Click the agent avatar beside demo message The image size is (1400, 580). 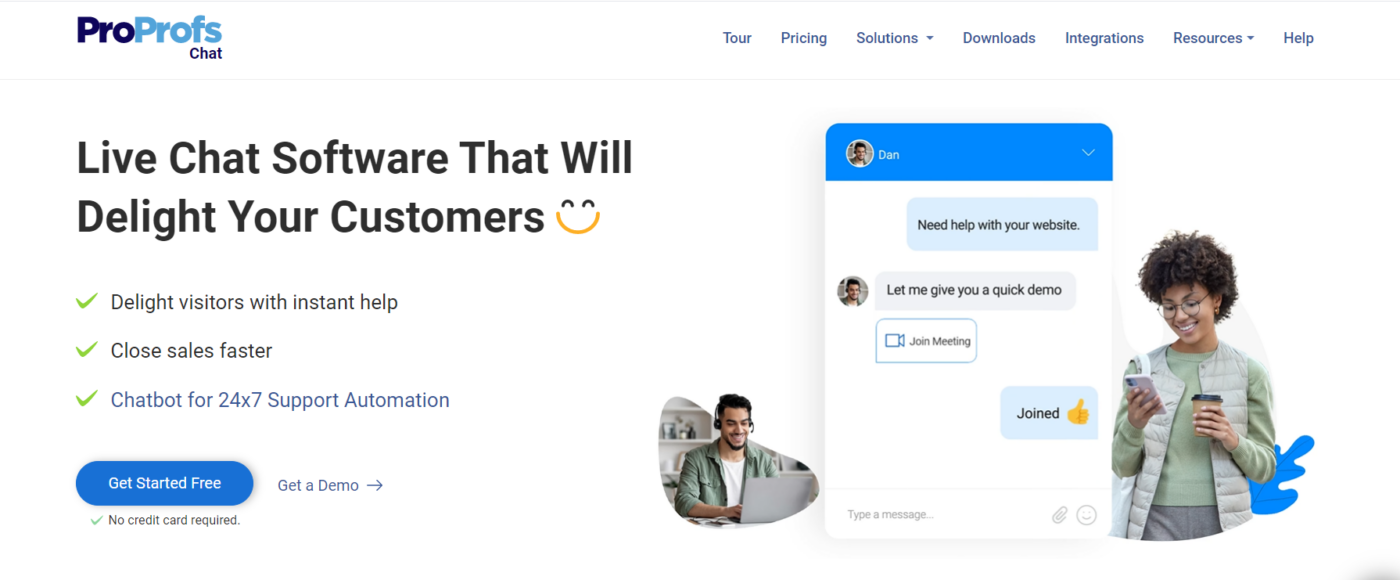point(852,291)
